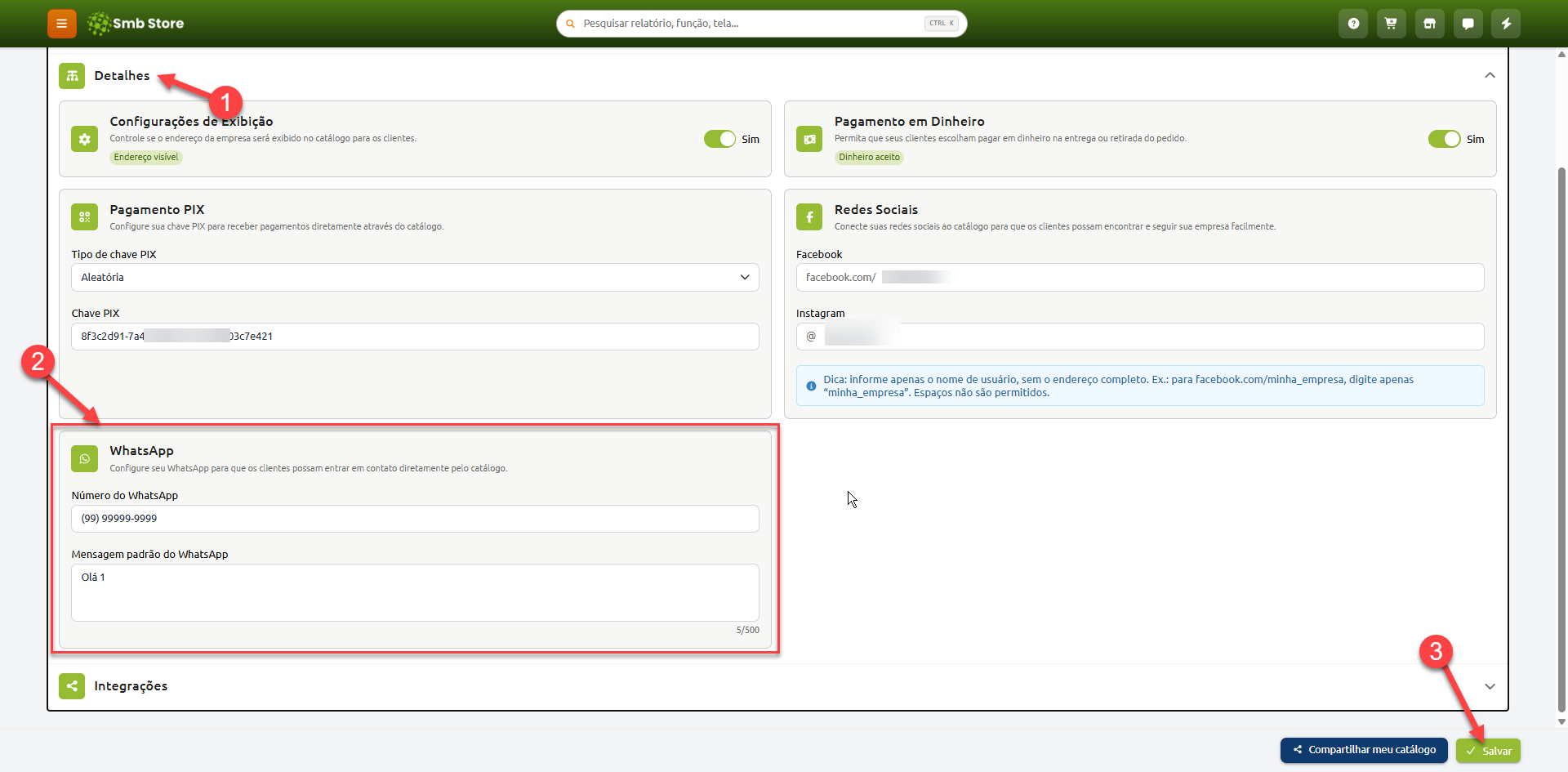Click the scrollbar down arrow
Screen dimensions: 1568x772
point(1561,721)
